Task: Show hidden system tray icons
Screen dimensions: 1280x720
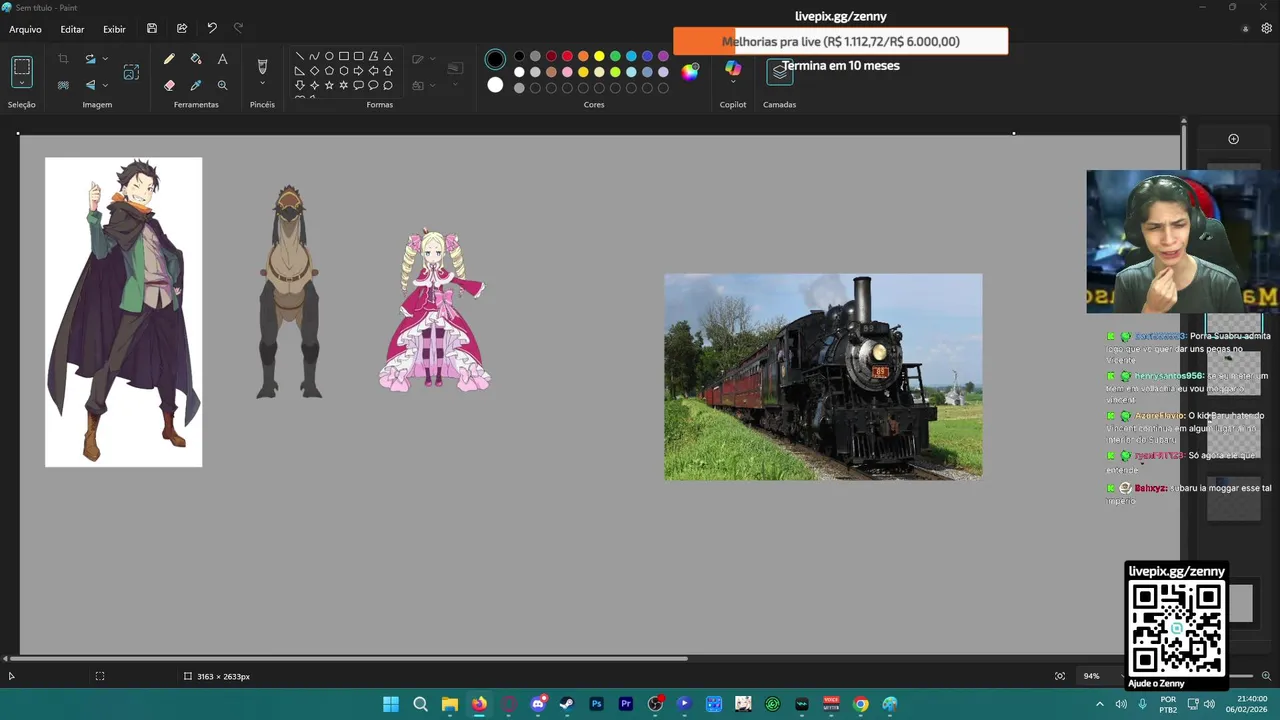Action: coord(1100,704)
